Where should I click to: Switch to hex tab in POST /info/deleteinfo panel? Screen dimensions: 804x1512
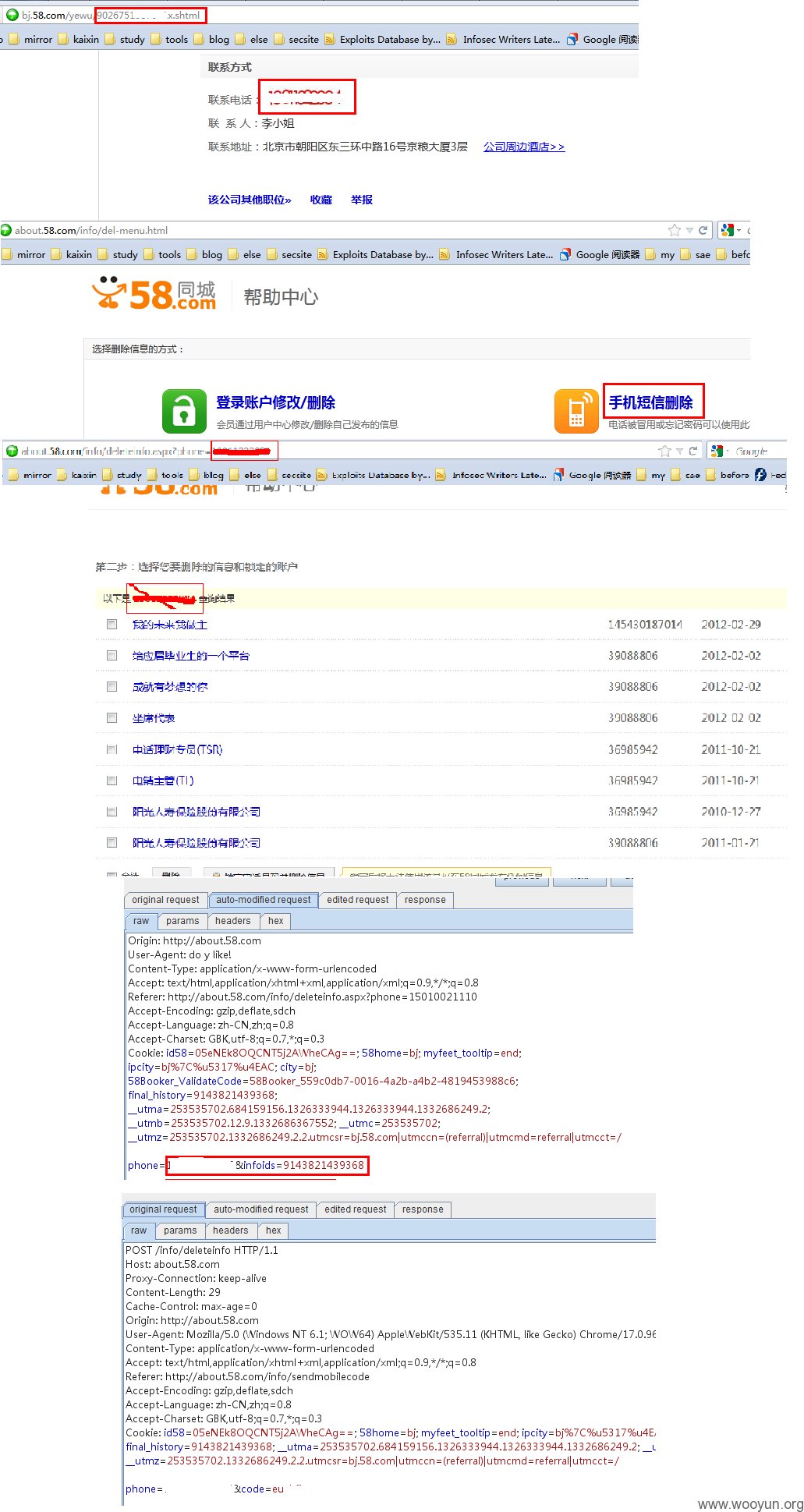coord(273,1230)
